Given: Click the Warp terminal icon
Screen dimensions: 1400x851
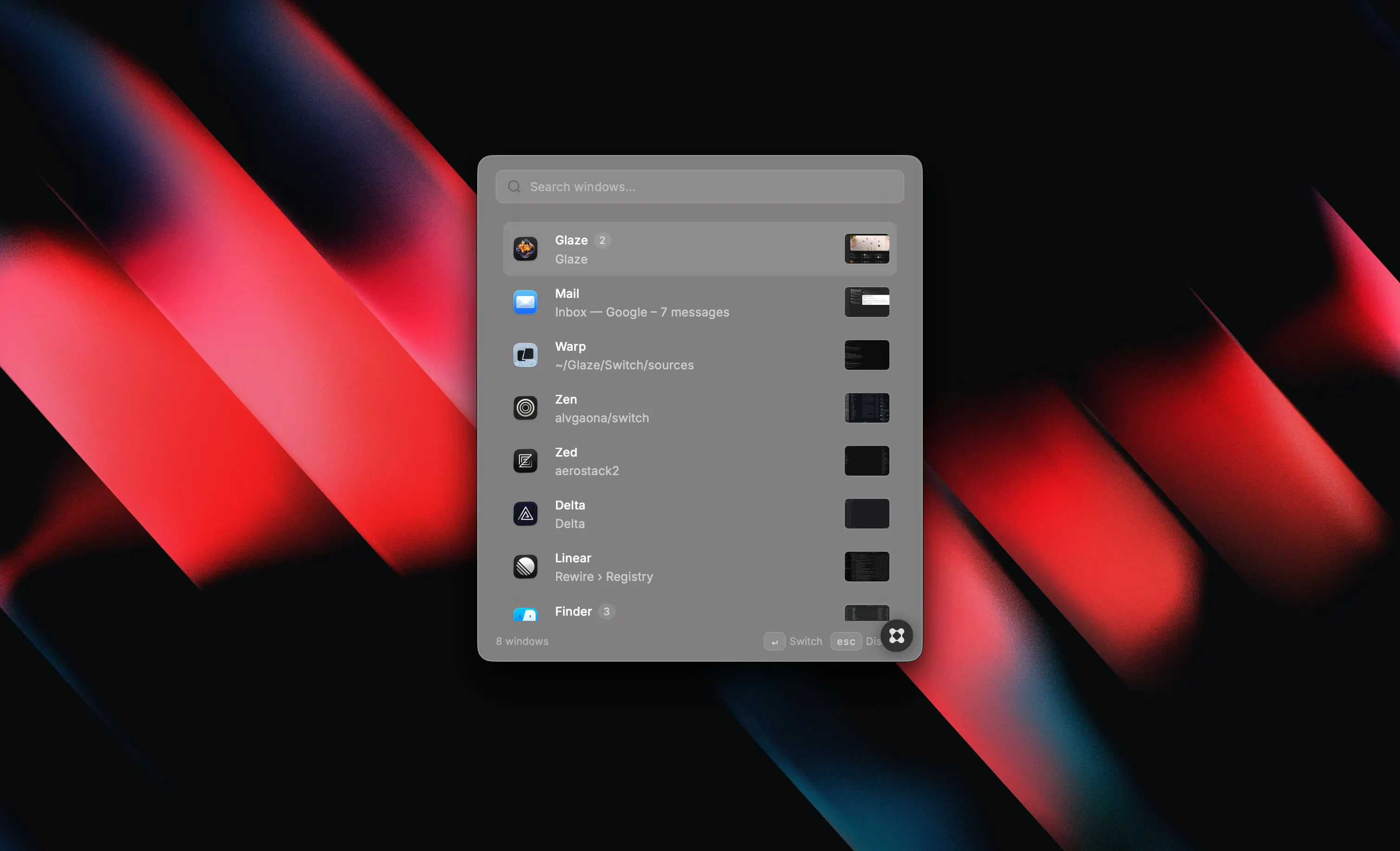Looking at the screenshot, I should click(x=525, y=355).
